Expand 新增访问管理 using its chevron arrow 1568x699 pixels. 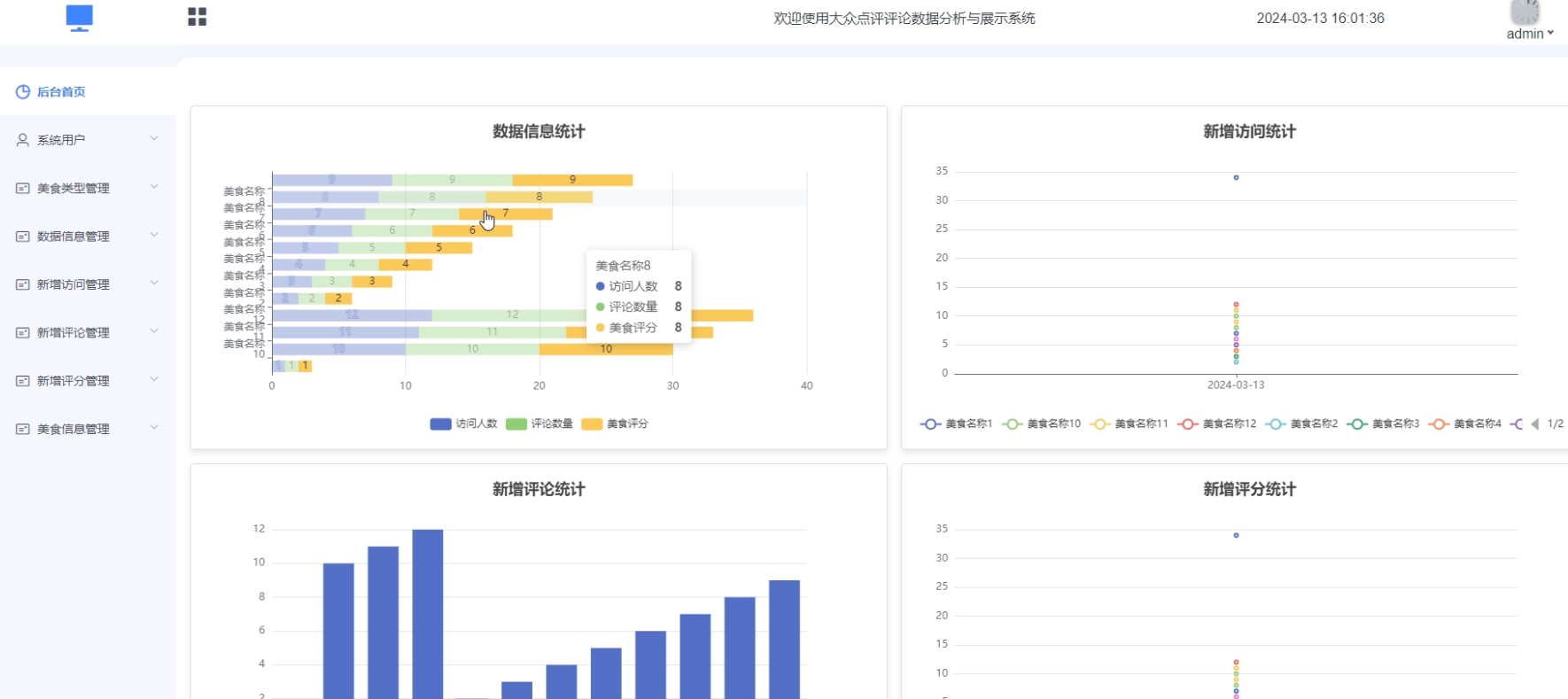(x=154, y=283)
